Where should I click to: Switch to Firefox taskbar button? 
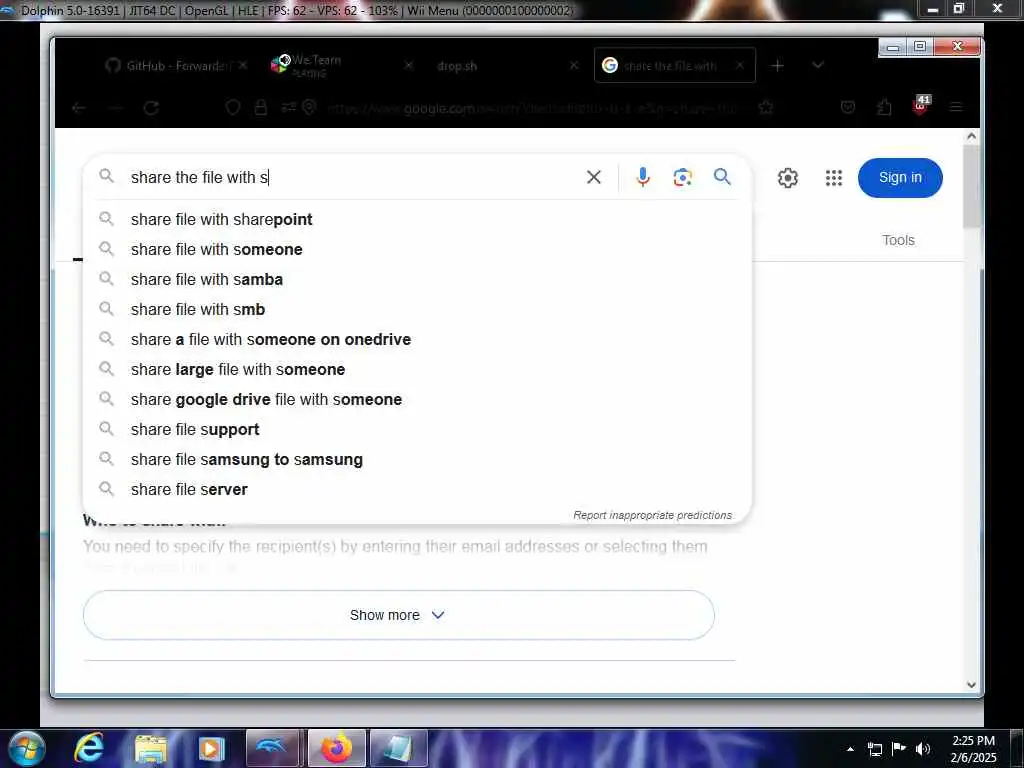pos(336,748)
